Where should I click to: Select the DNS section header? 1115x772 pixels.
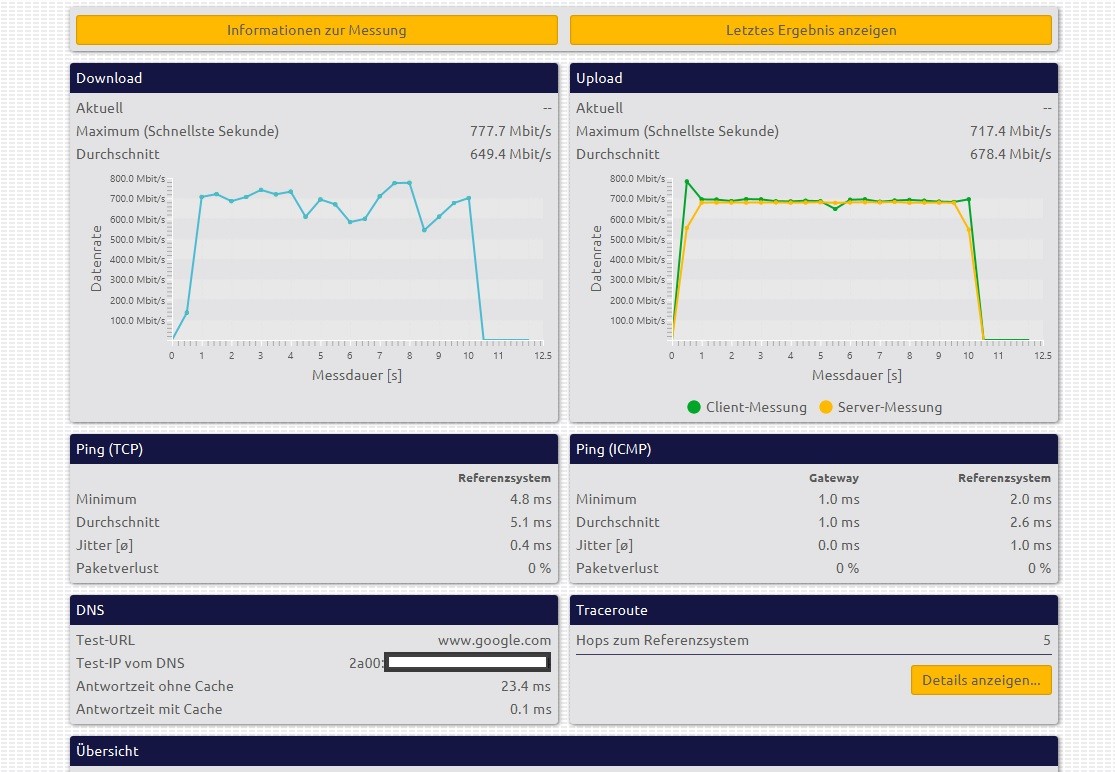click(313, 610)
